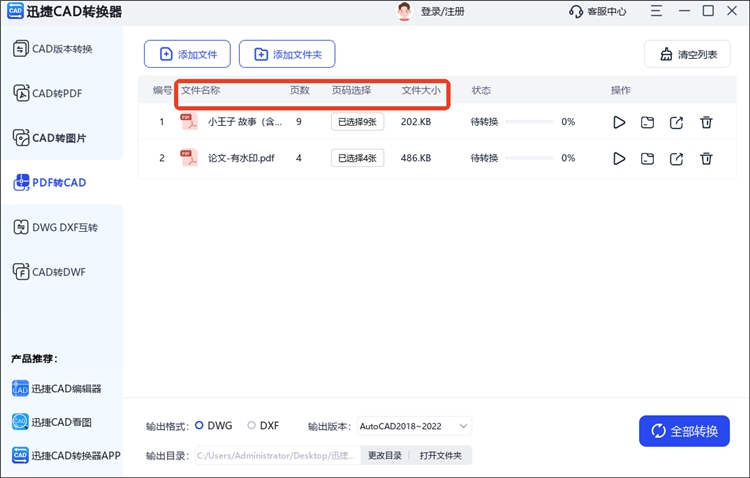Open output folder icon for 小王子 row

pyautogui.click(x=647, y=122)
